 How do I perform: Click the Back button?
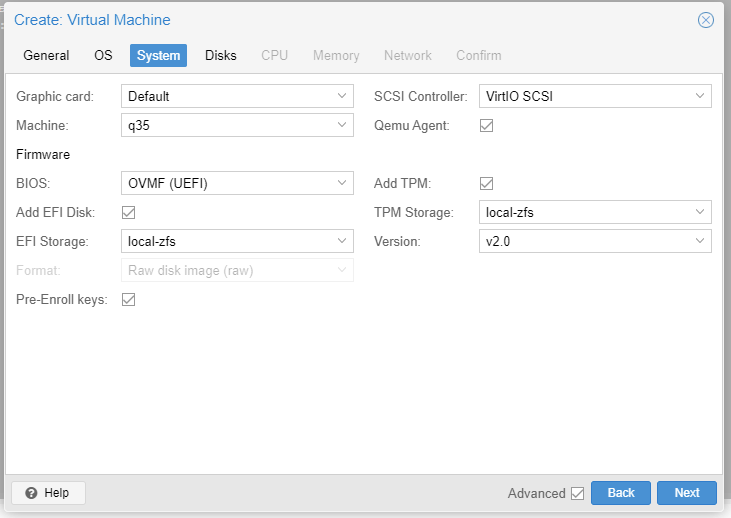(x=621, y=493)
